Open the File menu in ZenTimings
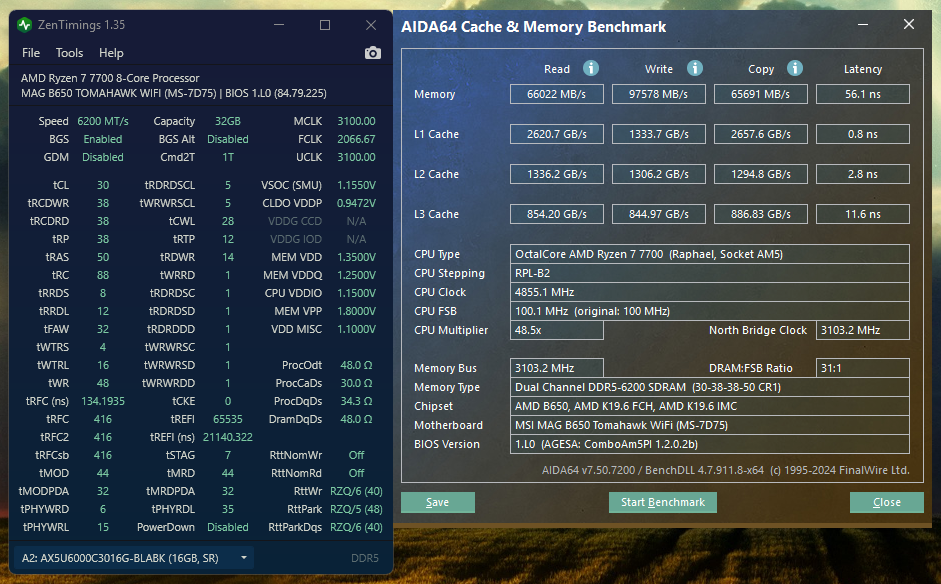Image resolution: width=941 pixels, height=584 pixels. pos(31,53)
